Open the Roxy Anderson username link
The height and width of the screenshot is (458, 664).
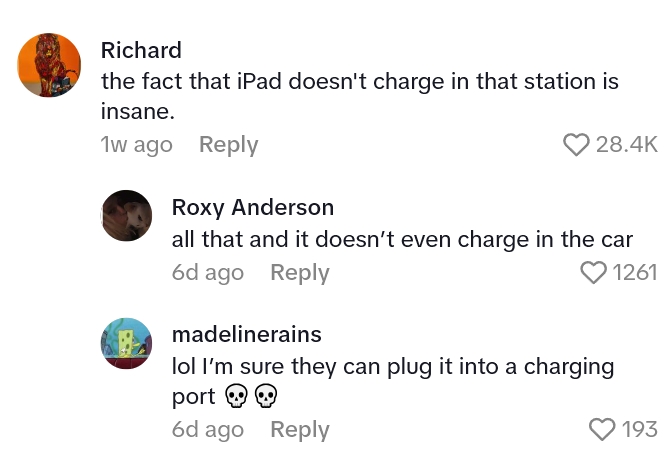tap(253, 207)
